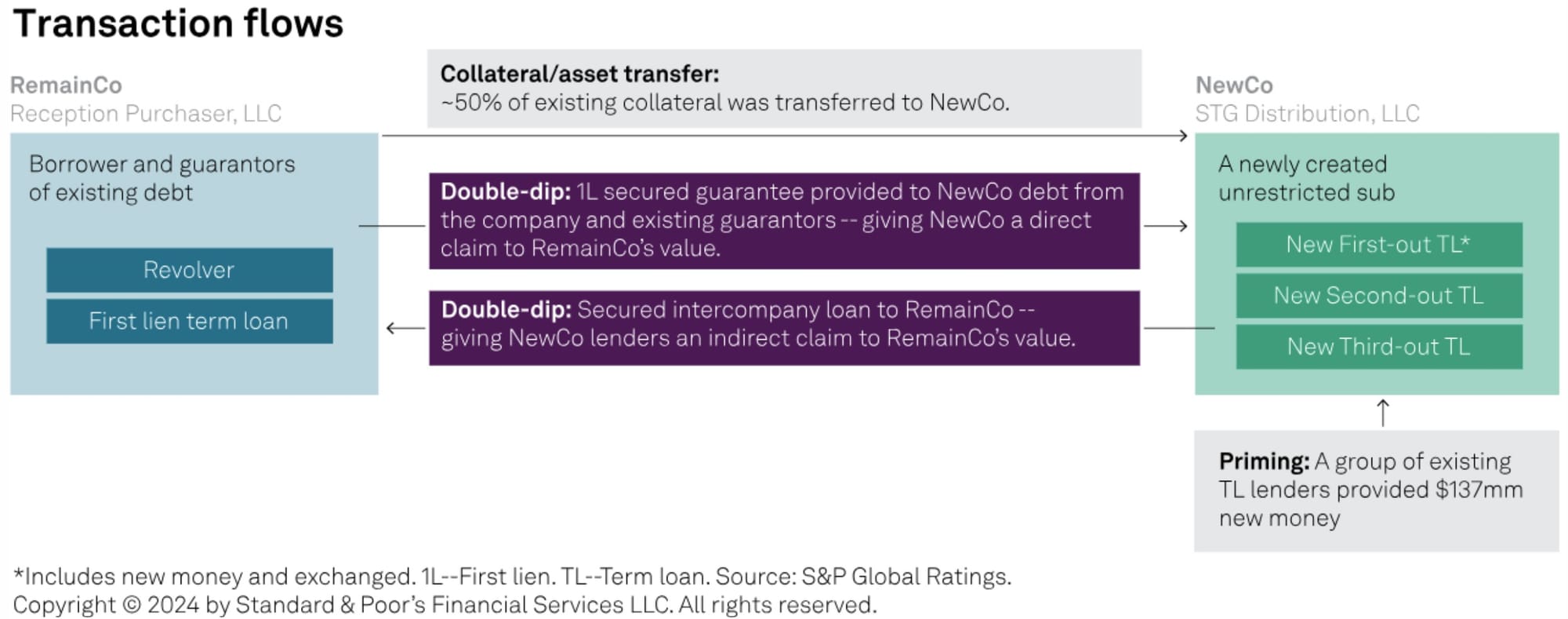Click the New First-out TL box
This screenshot has height=619, width=1568.
point(1378,245)
